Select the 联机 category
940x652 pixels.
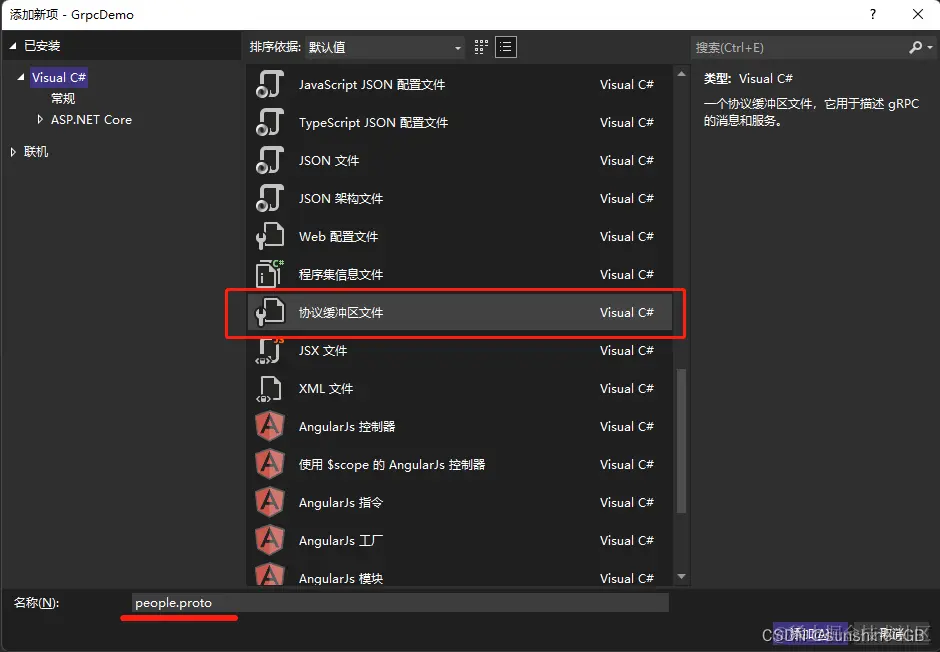click(36, 152)
